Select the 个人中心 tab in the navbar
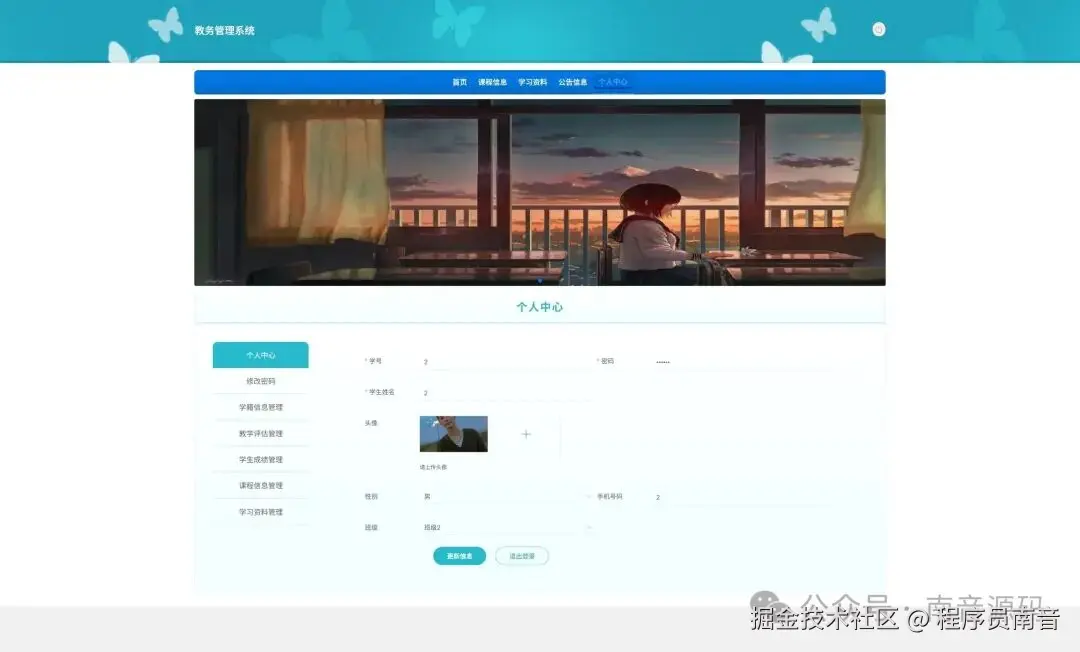1080x652 pixels. click(x=612, y=82)
